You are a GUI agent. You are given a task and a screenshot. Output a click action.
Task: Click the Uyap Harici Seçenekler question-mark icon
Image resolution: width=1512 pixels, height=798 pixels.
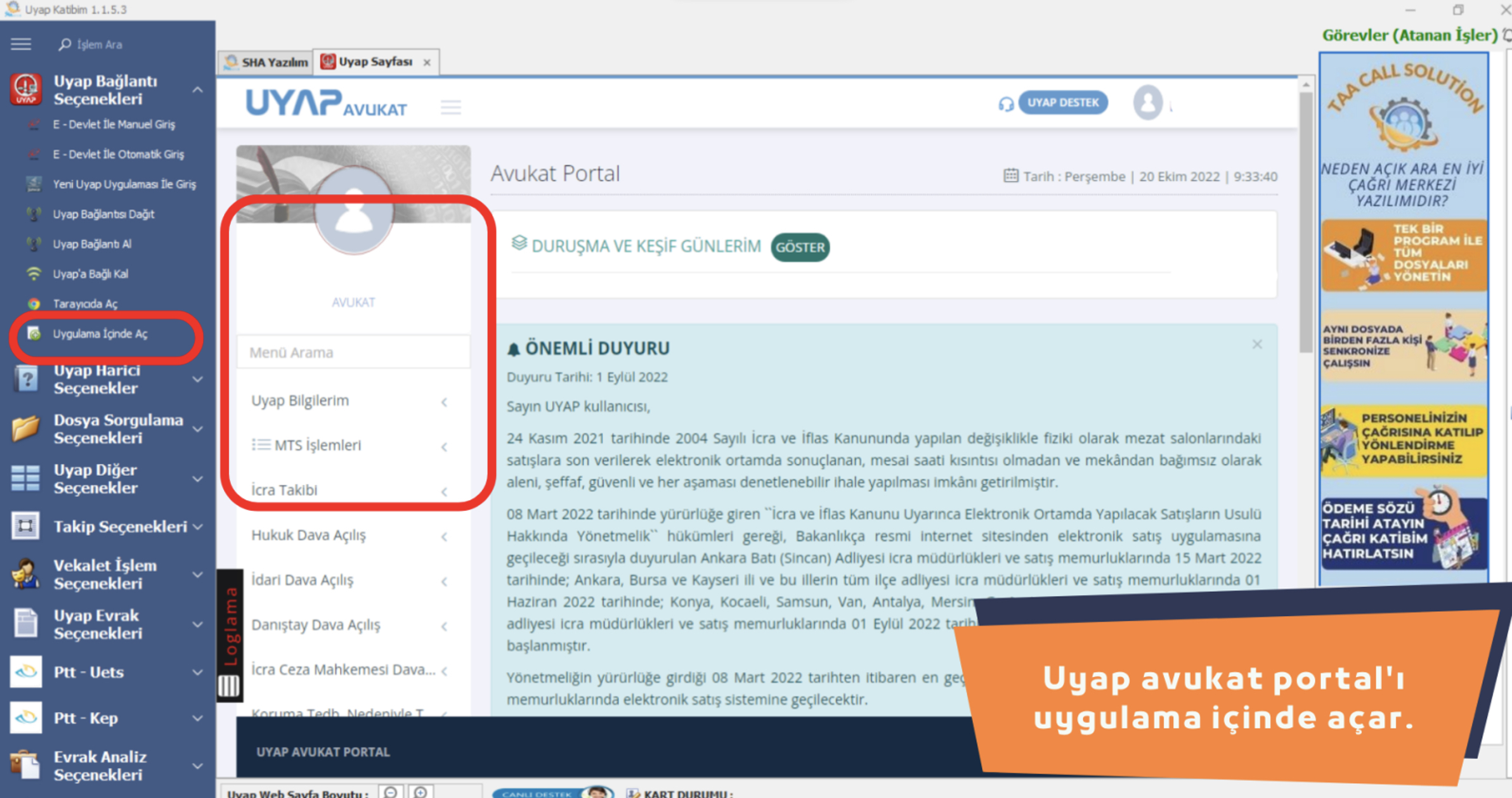click(x=26, y=379)
